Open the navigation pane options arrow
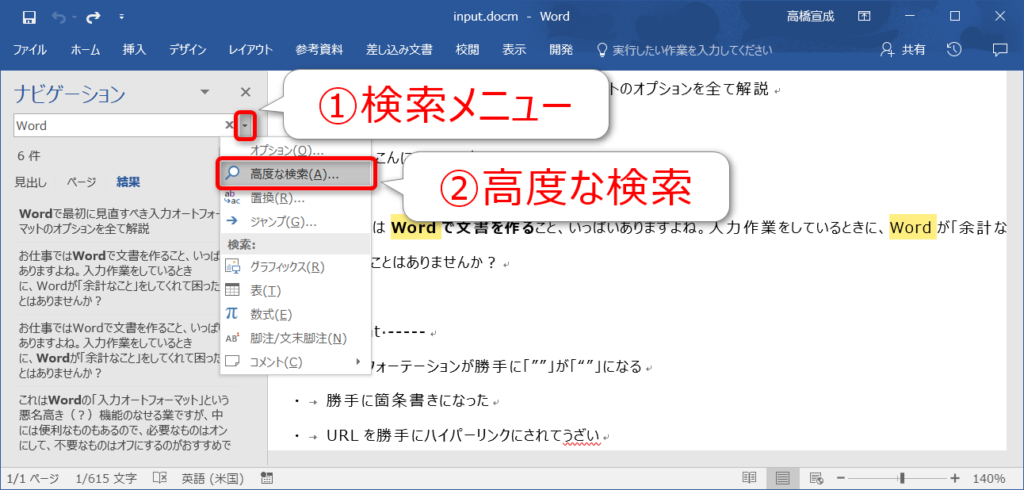 point(205,93)
